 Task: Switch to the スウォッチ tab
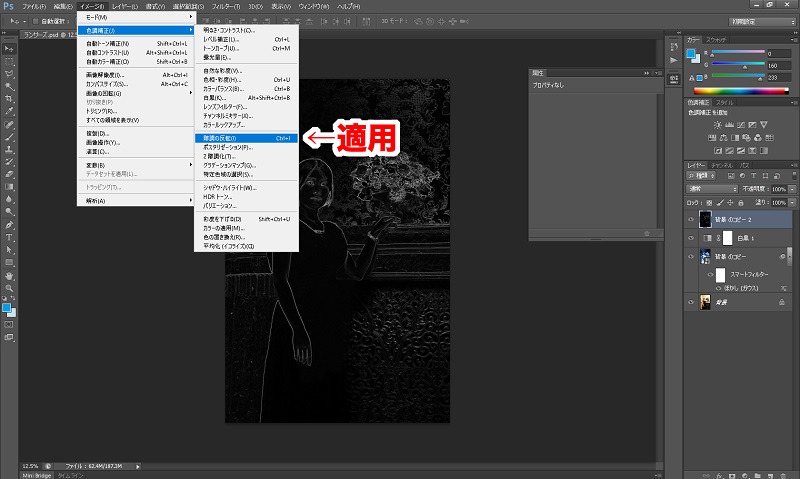(x=716, y=39)
